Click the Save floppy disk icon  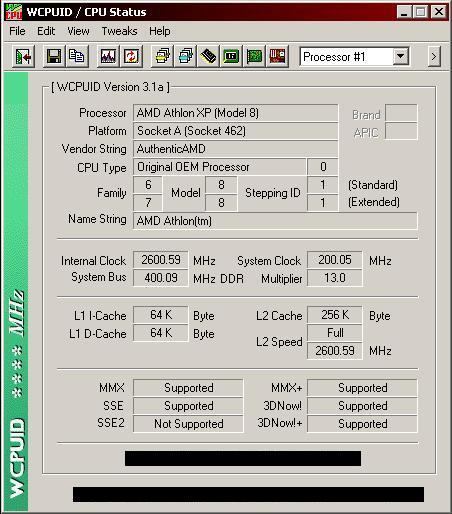(x=54, y=56)
